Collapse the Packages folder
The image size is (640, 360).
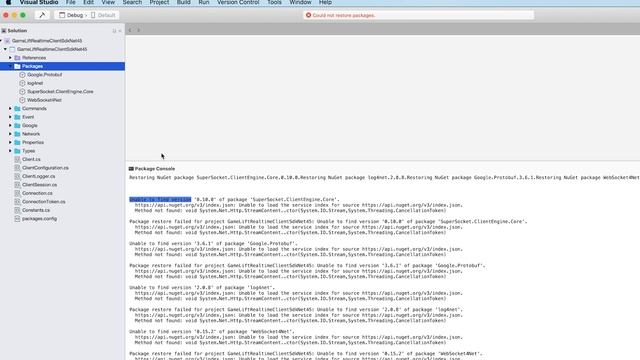point(10,66)
